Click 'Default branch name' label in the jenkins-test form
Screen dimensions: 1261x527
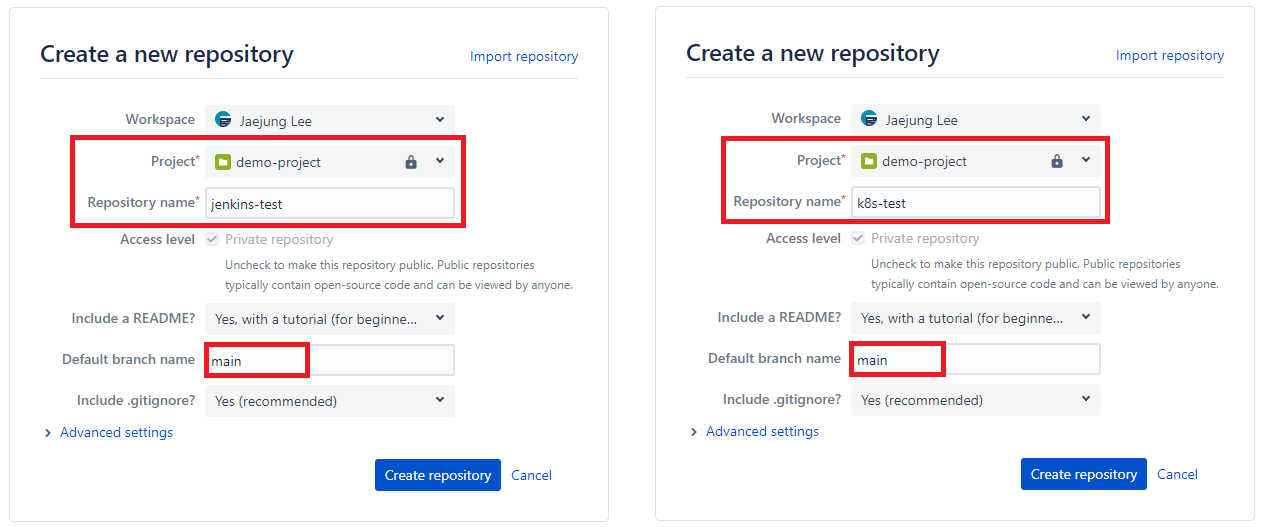coord(128,360)
